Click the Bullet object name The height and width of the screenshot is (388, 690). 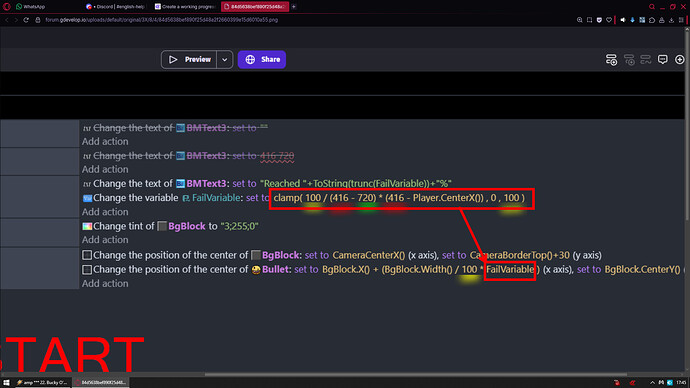click(276, 269)
